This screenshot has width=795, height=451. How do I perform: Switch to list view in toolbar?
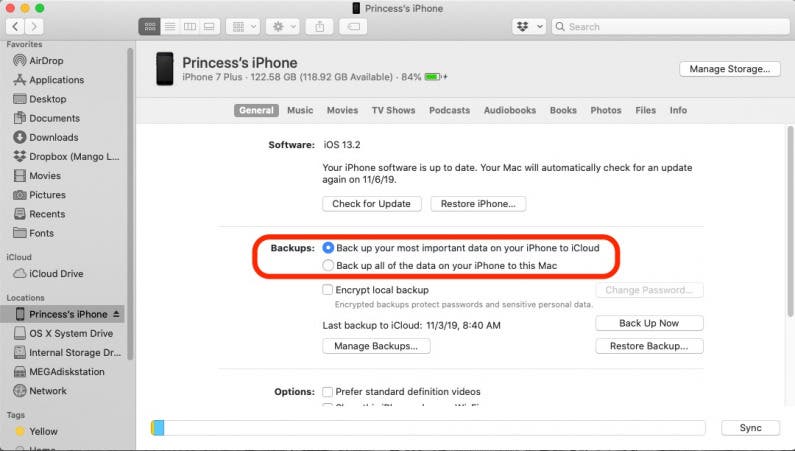pyautogui.click(x=169, y=26)
